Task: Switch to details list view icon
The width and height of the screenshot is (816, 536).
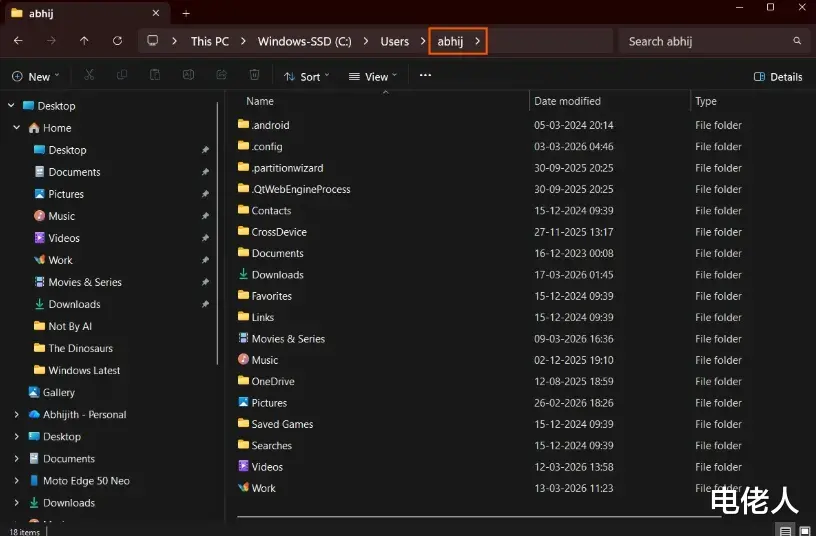Action: pos(785,530)
